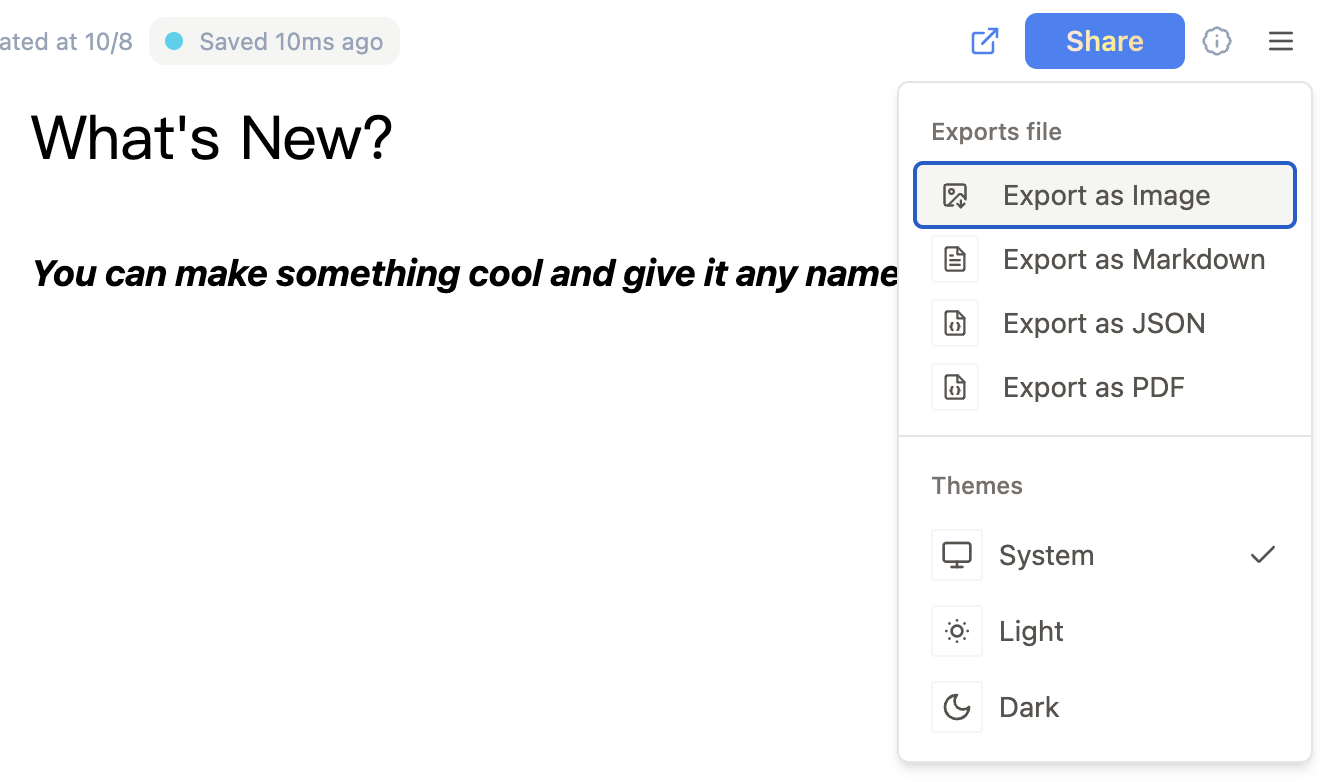Switch to the Light theme
Screen dimensions: 1325x782
[x=1105, y=631]
